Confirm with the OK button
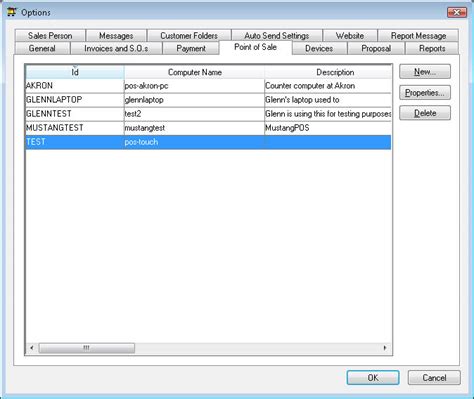Screen dimensions: 474x399 point(373,378)
